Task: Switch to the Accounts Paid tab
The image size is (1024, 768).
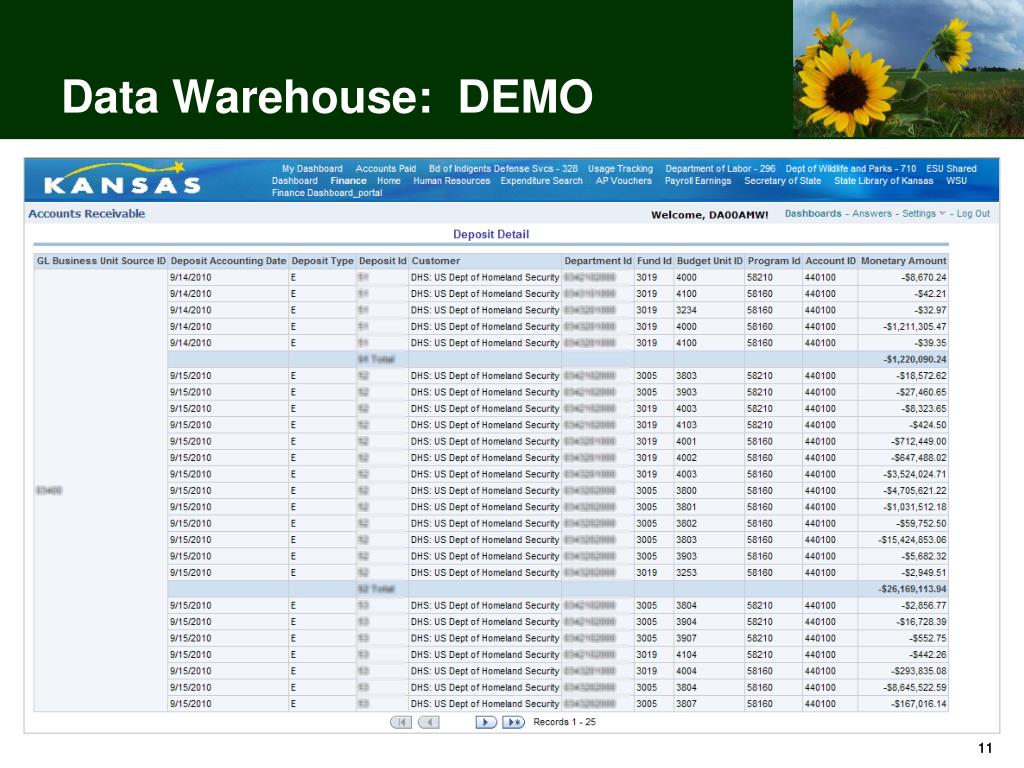Action: 386,168
